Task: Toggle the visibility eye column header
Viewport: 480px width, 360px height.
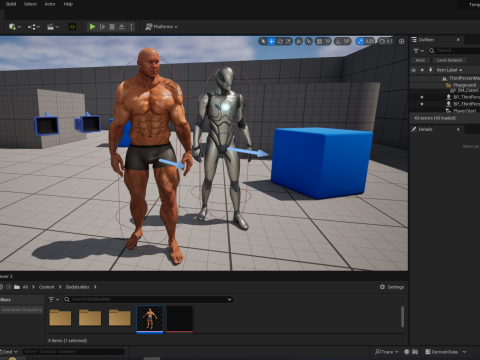Action: coord(414,70)
